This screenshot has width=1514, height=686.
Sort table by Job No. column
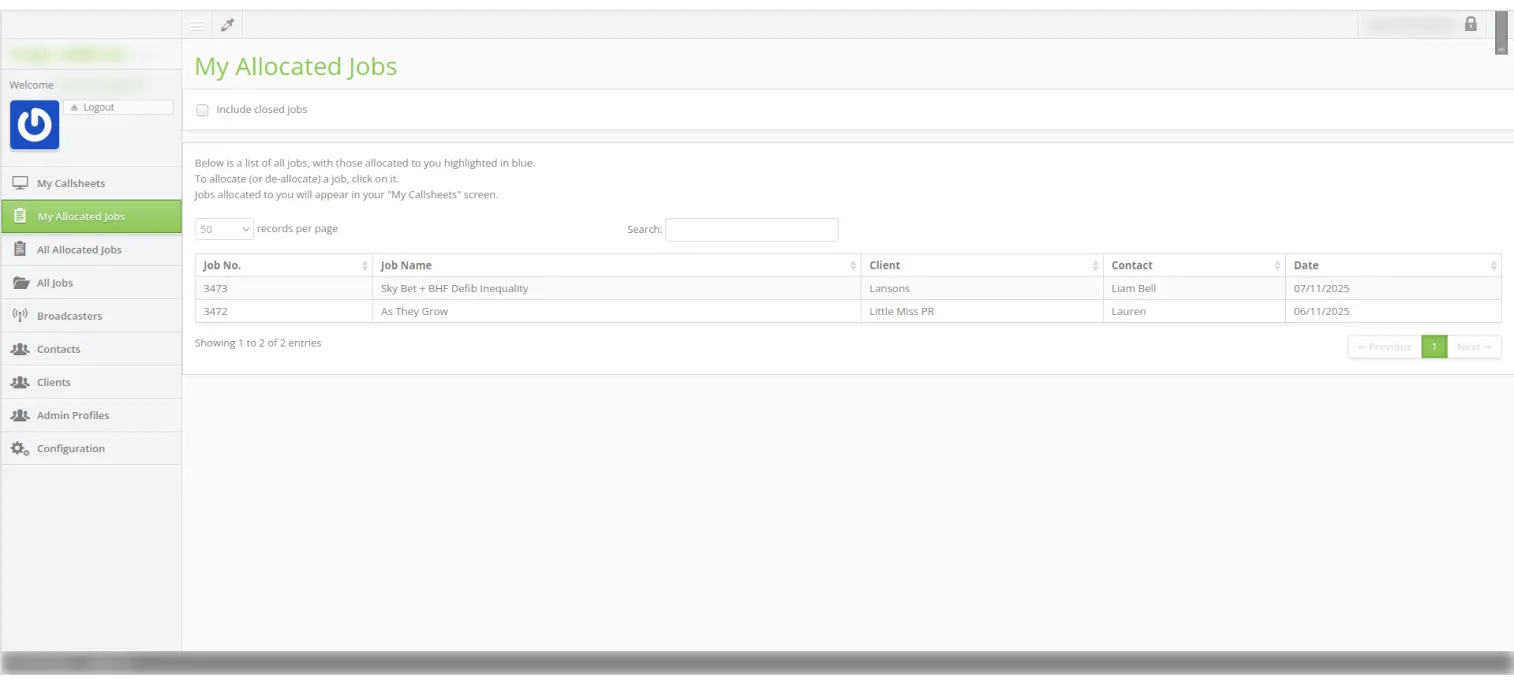click(284, 266)
